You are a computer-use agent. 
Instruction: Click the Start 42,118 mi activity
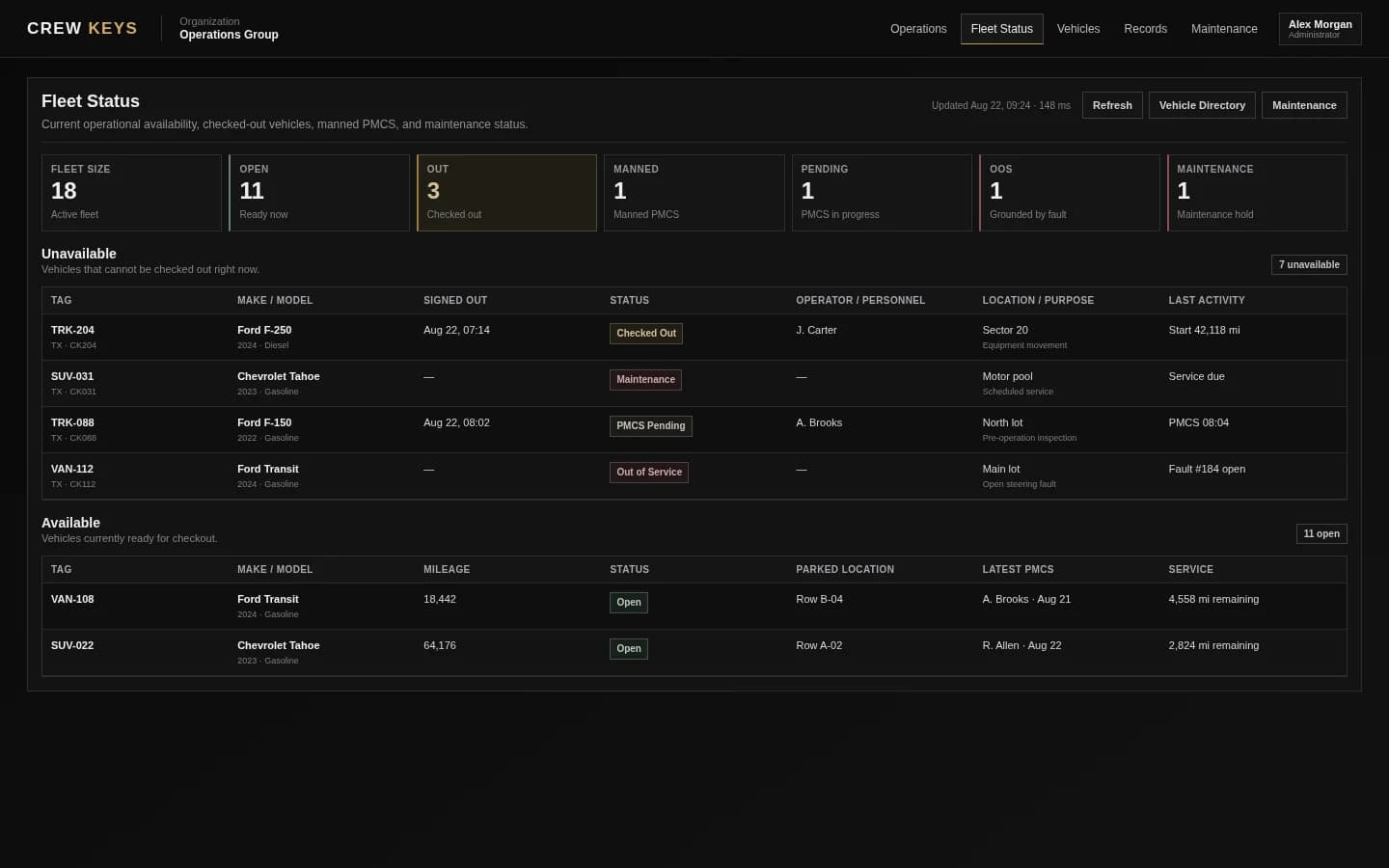(1204, 330)
